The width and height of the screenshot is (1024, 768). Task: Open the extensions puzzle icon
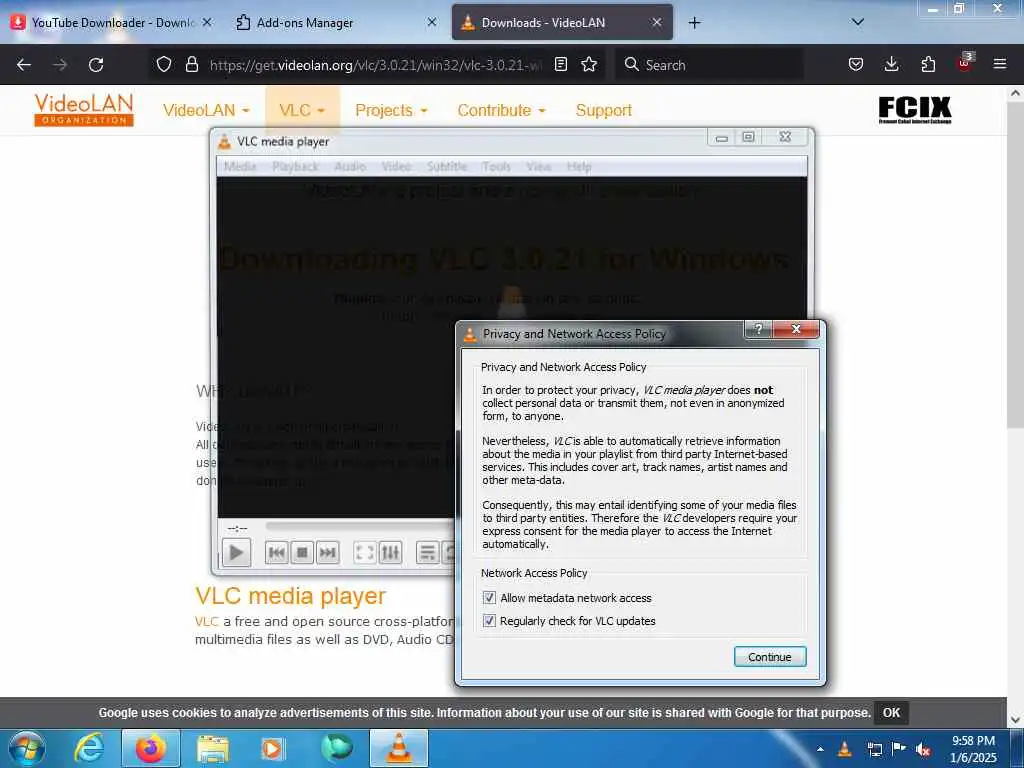pyautogui.click(x=928, y=64)
